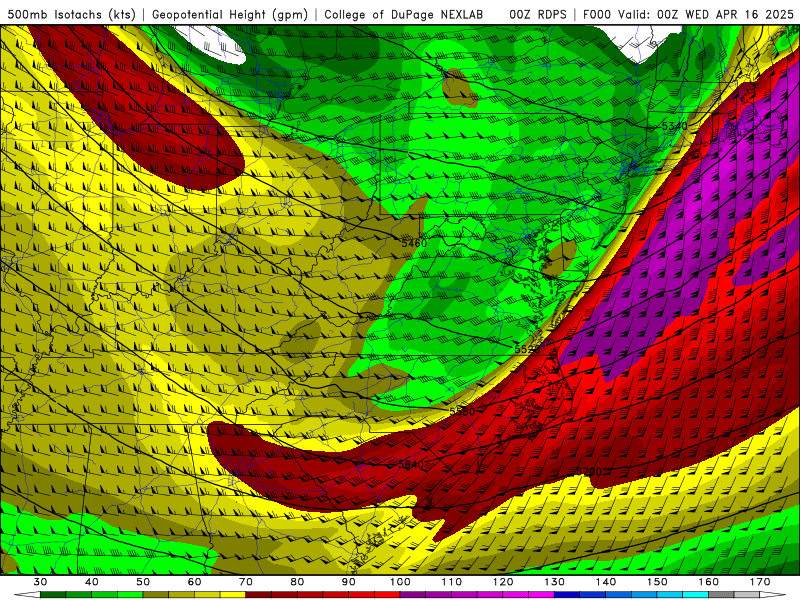Viewport: 800px width, 600px height.
Task: Click the 170 label on the colorbar
Action: tap(760, 582)
